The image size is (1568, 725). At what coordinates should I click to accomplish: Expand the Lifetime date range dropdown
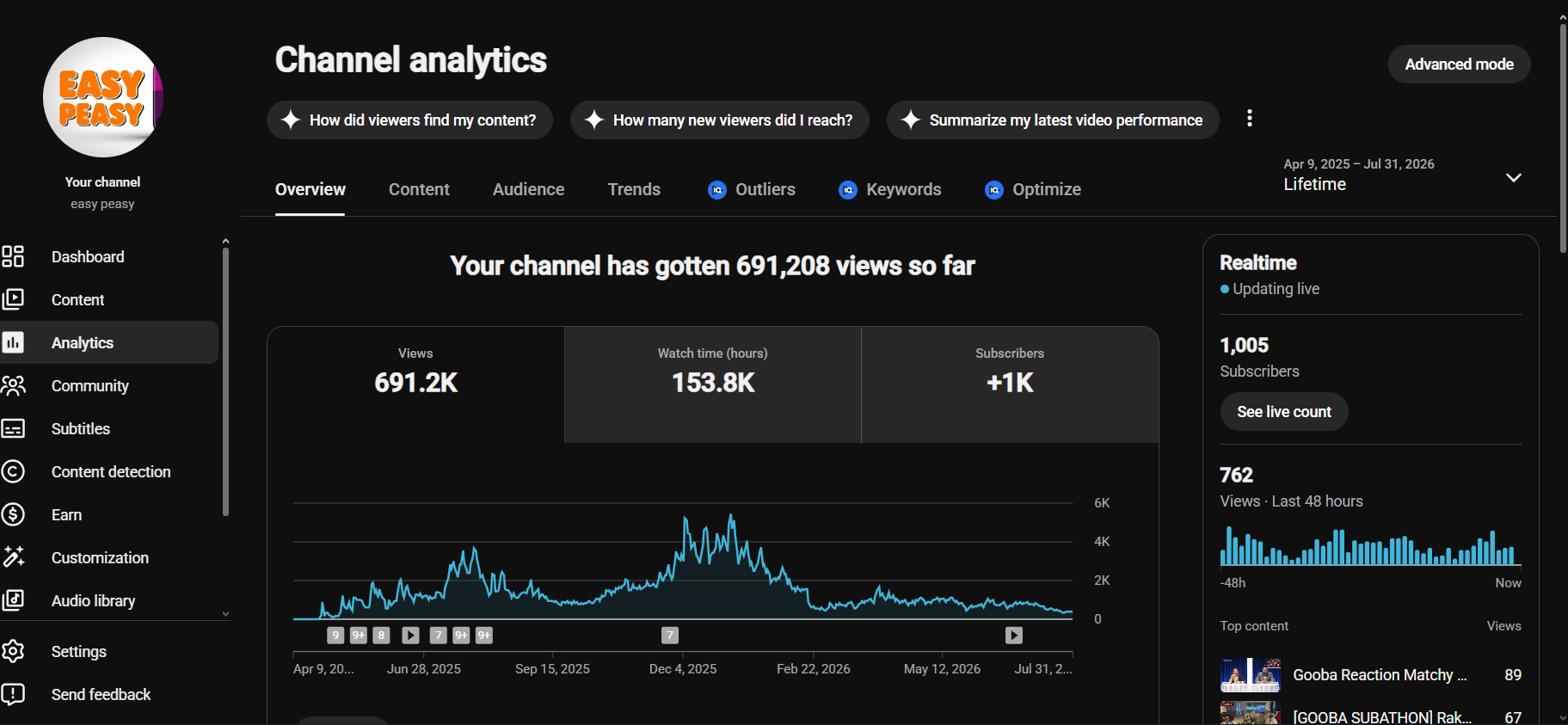click(1513, 177)
